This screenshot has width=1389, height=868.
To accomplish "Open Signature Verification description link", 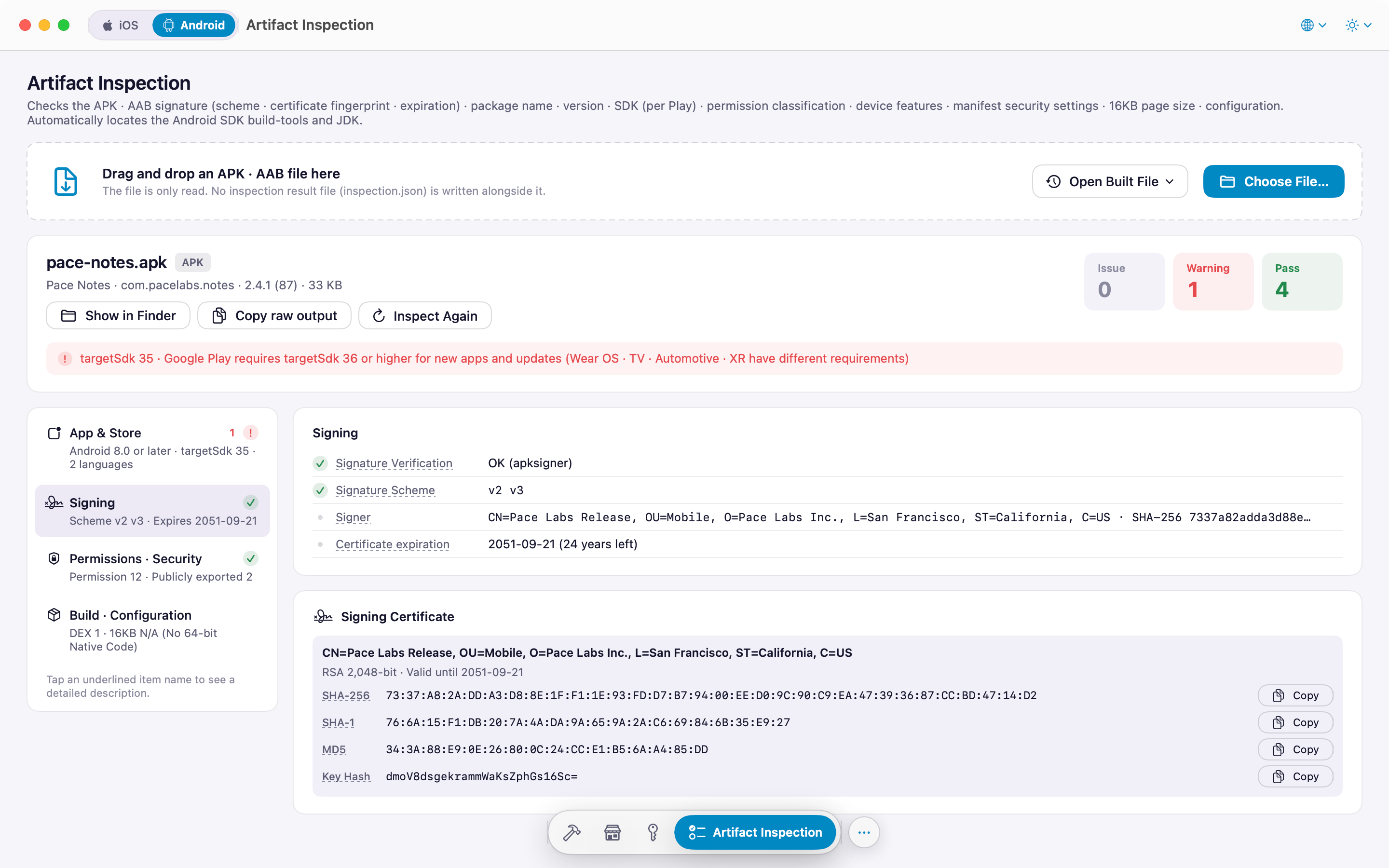I will pos(394,463).
